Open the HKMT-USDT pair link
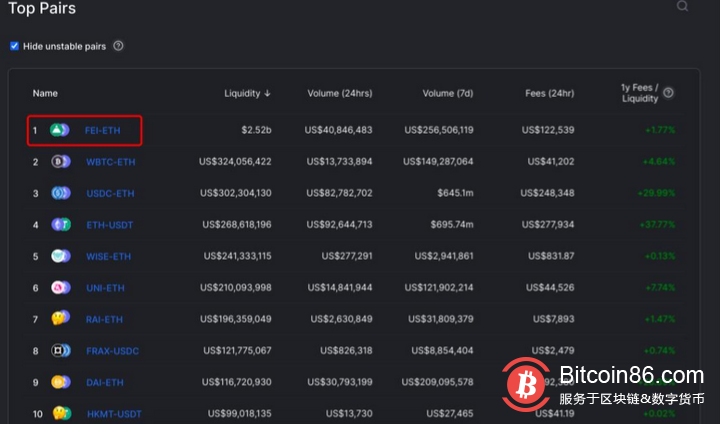This screenshot has width=720, height=424. click(x=114, y=413)
